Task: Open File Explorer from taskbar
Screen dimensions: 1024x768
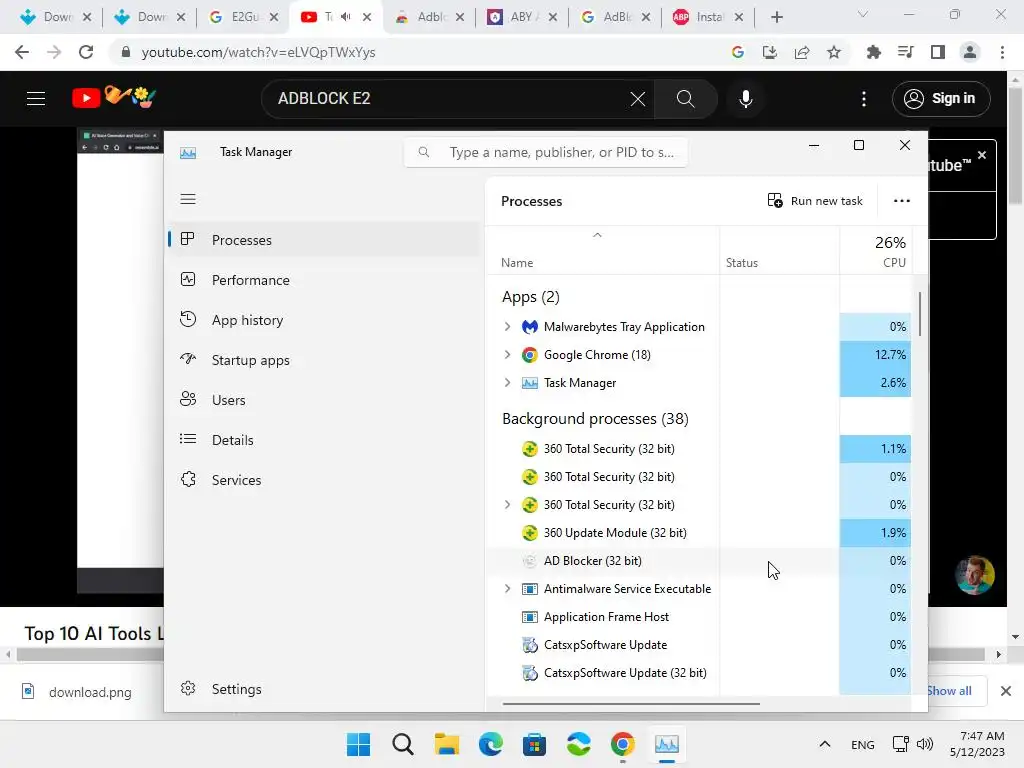Action: [x=447, y=744]
